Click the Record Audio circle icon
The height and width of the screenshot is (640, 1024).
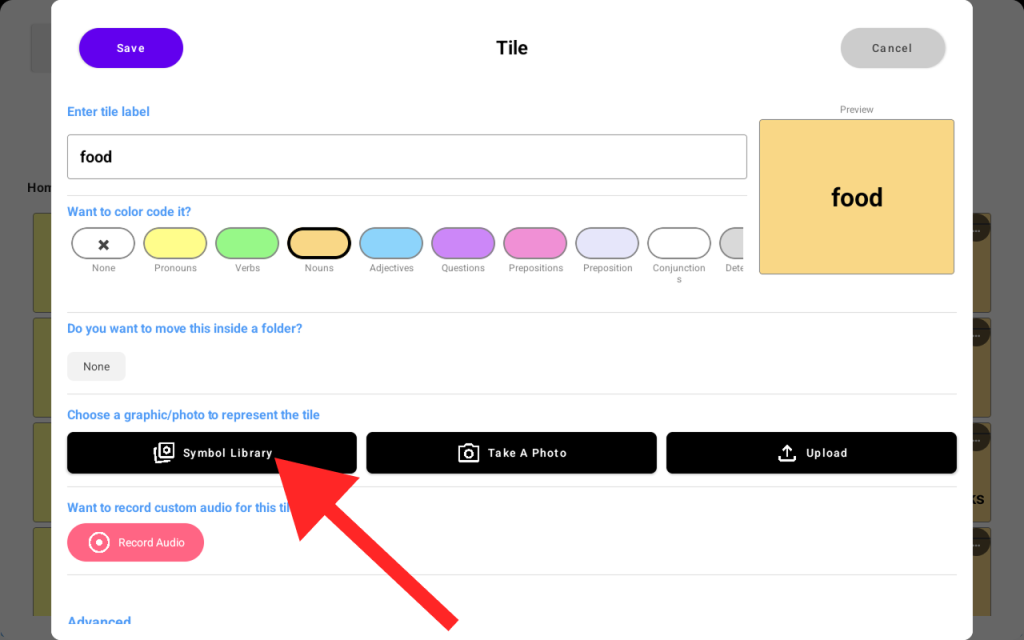pos(99,542)
